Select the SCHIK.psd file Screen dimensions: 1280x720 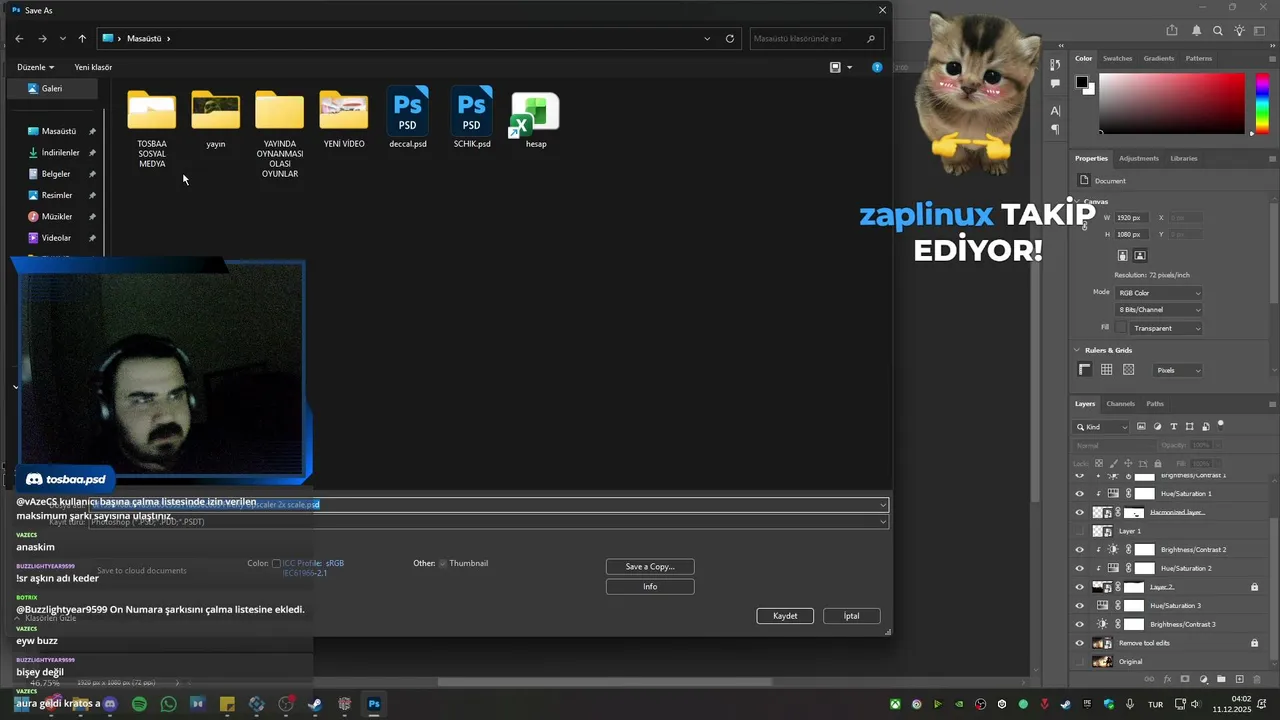[472, 117]
